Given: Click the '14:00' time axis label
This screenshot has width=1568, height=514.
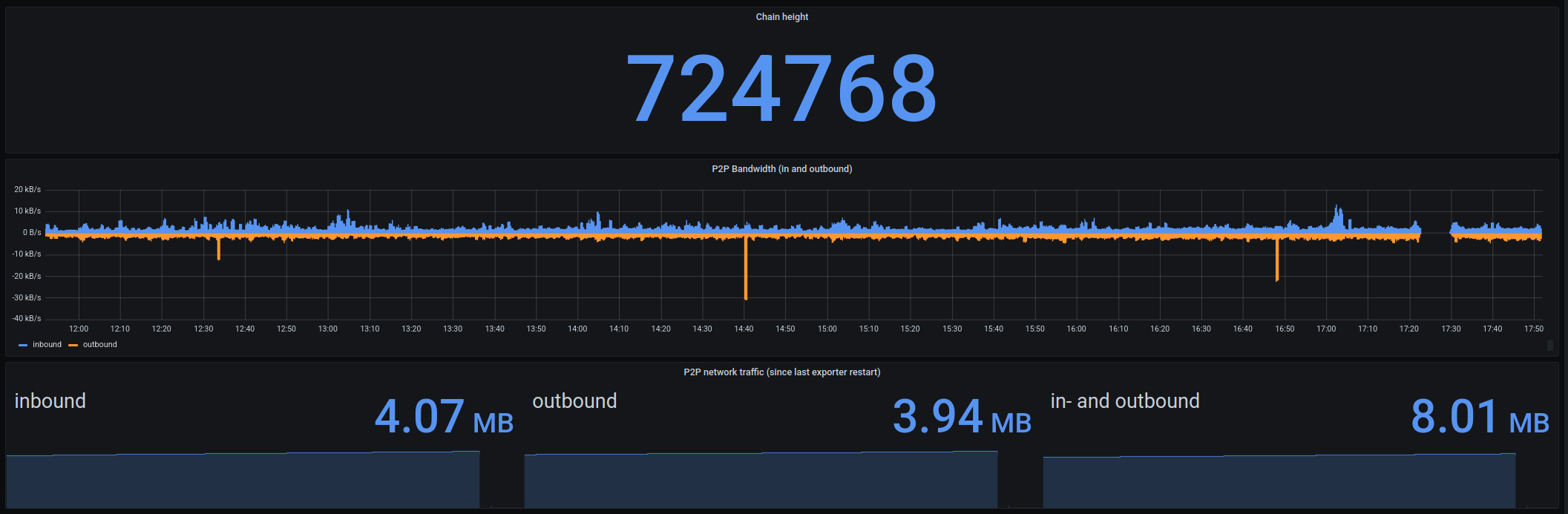Looking at the screenshot, I should click(x=577, y=329).
